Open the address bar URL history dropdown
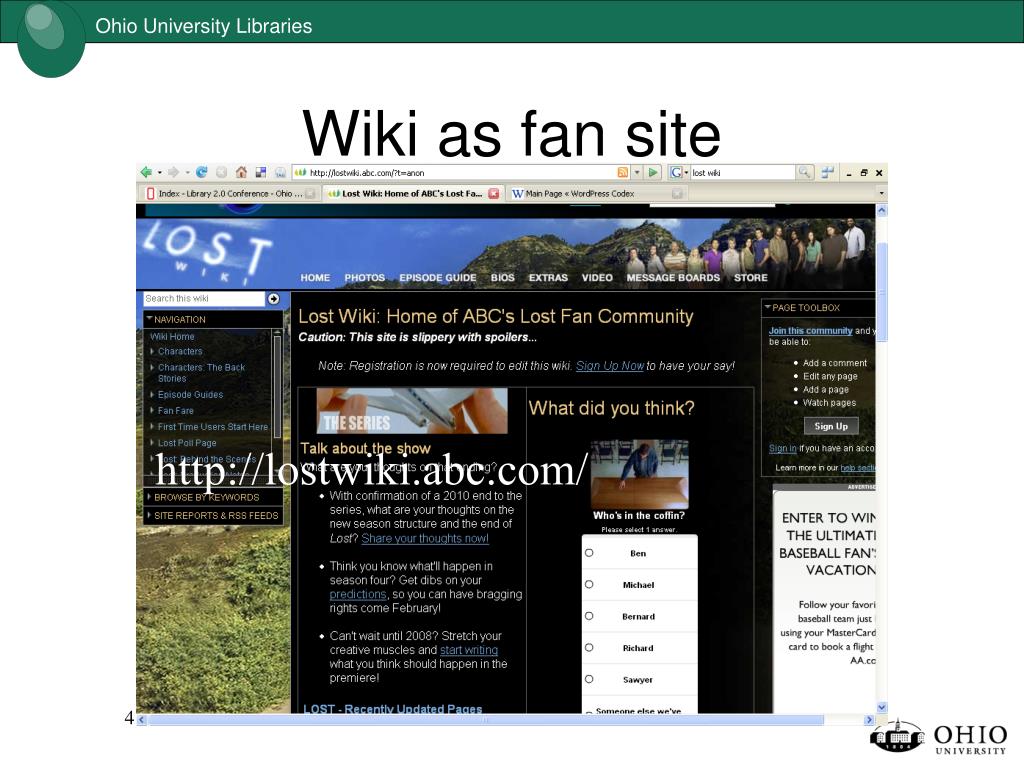Image resolution: width=1024 pixels, height=768 pixels. point(637,172)
